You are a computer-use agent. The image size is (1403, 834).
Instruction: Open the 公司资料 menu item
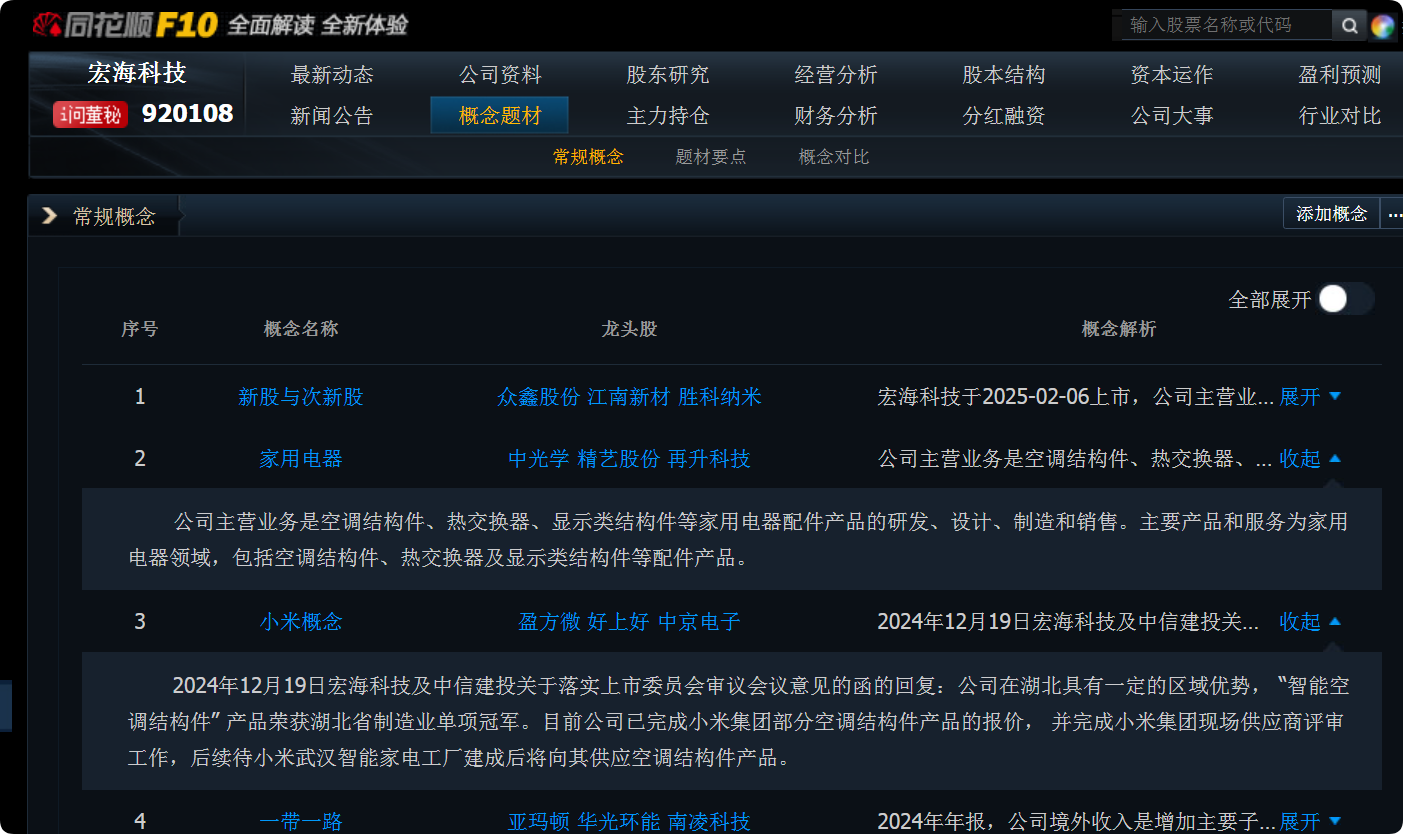(500, 75)
